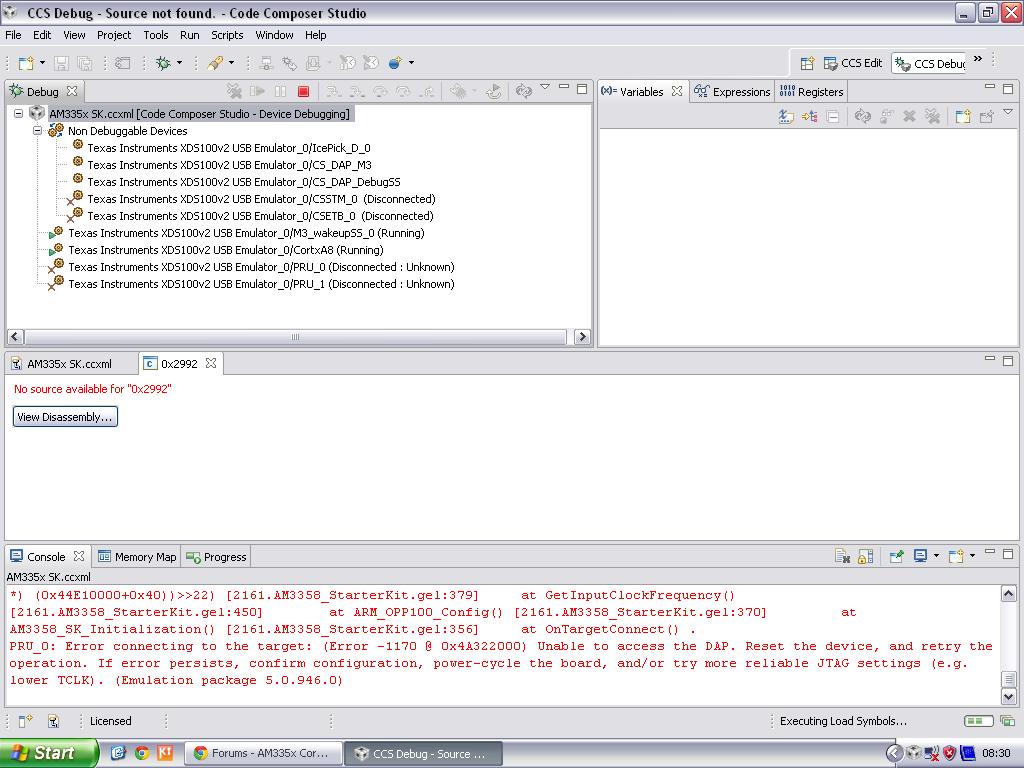Toggle Show Logical Structure icon in Variables
The height and width of the screenshot is (768, 1024).
point(810,116)
